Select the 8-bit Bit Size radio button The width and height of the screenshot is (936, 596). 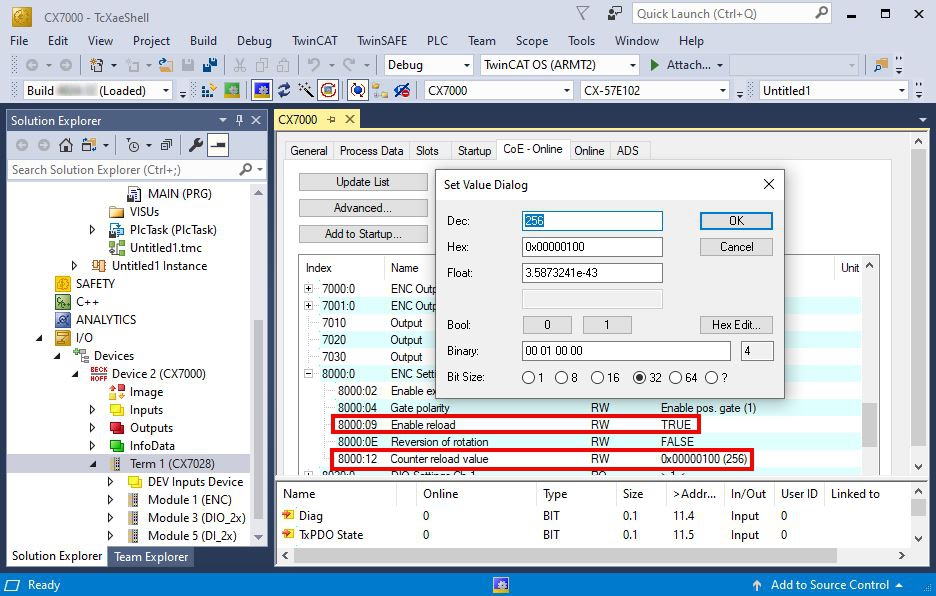tap(562, 377)
